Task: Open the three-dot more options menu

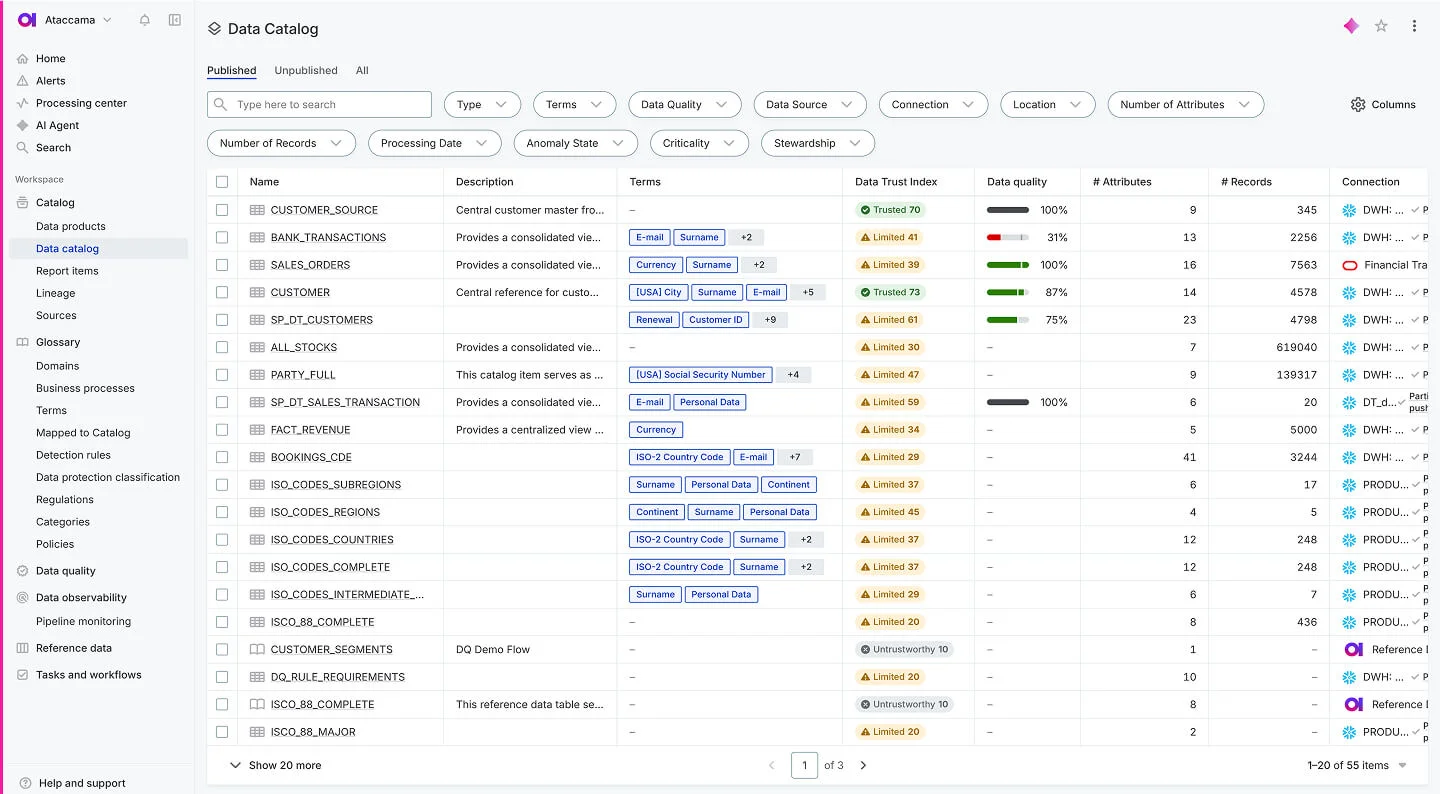Action: pos(1414,26)
